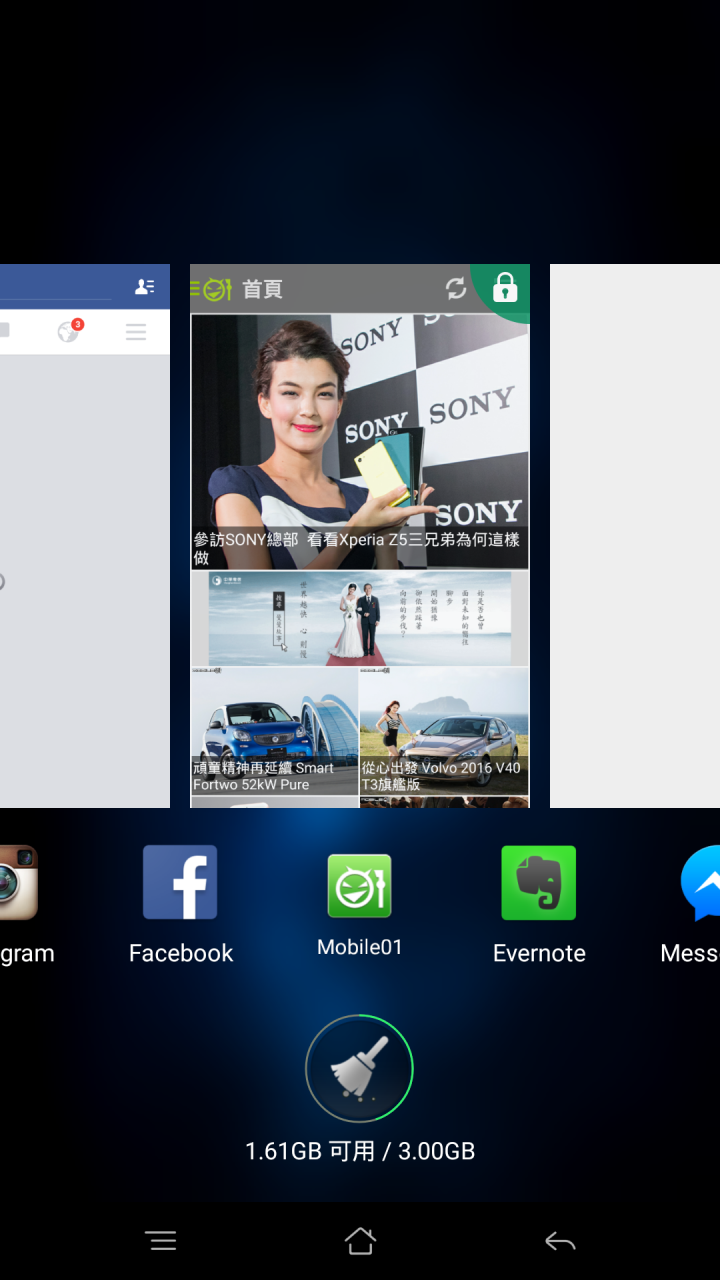
Task: Open the wedding banner image
Action: (x=360, y=618)
